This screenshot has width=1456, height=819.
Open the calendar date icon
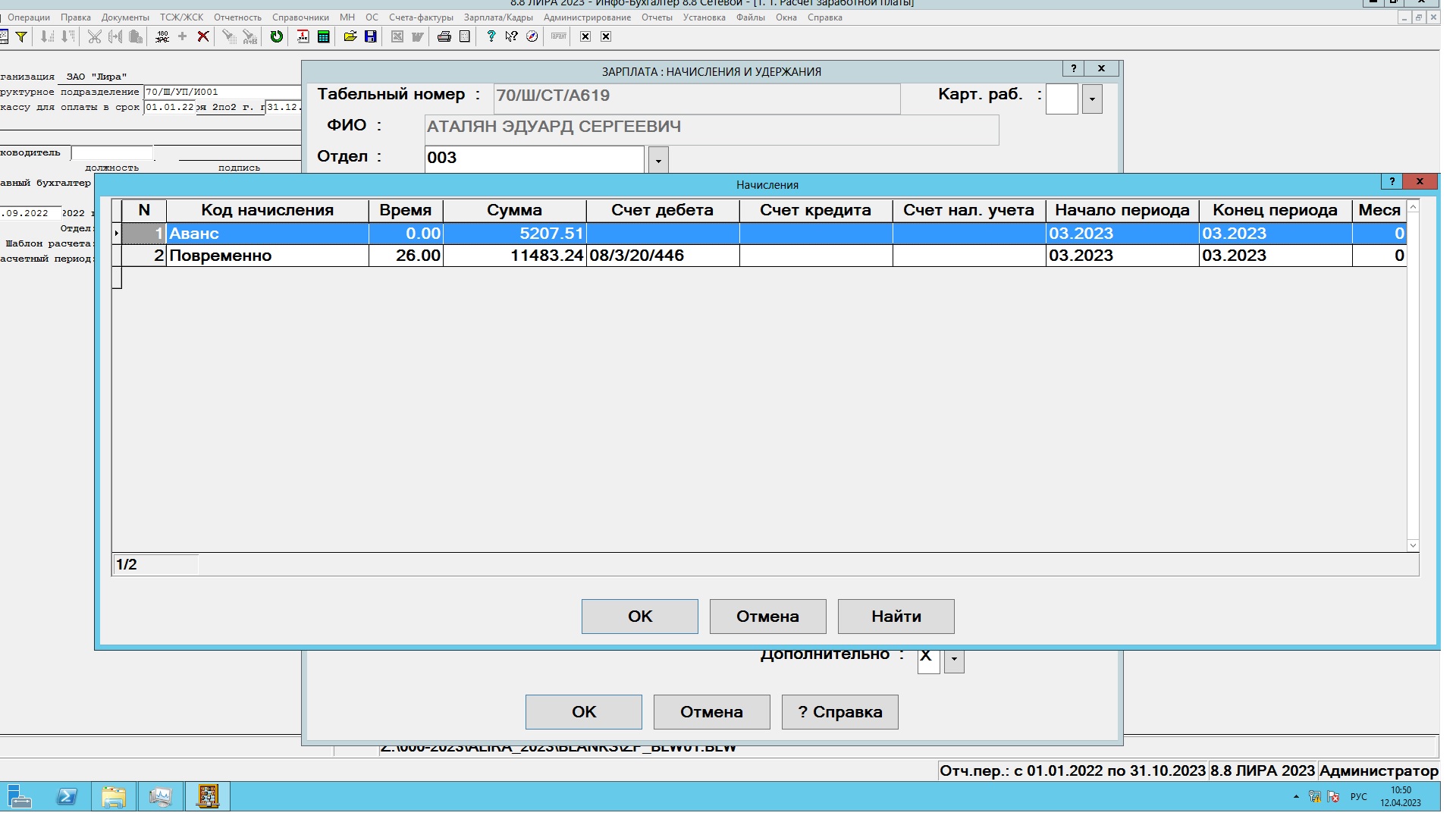coord(303,36)
